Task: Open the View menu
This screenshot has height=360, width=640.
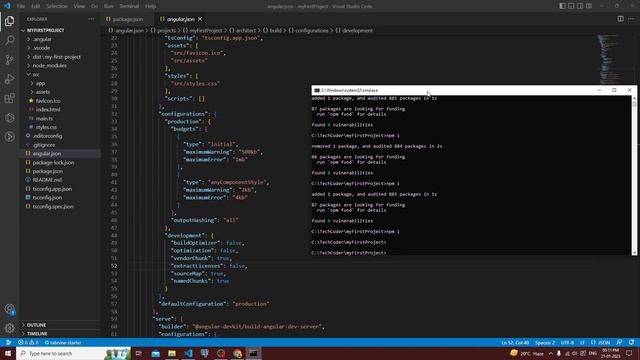Action: [79, 6]
